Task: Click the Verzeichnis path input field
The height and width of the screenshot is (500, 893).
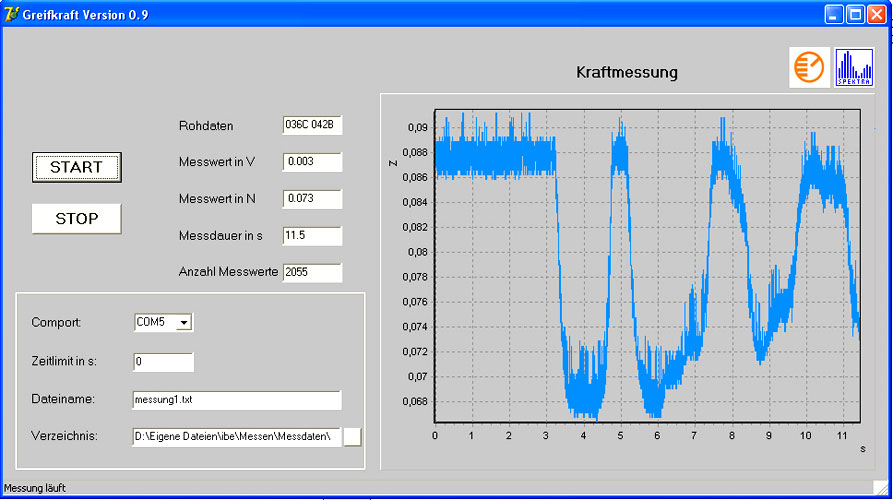Action: click(x=236, y=436)
